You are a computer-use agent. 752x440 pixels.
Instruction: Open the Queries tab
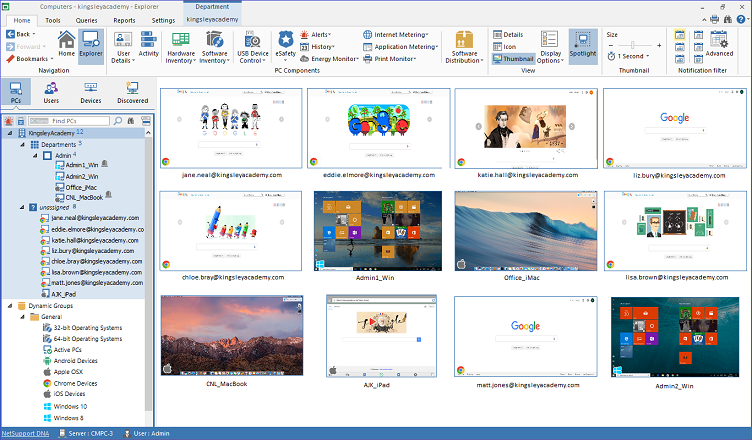click(86, 20)
